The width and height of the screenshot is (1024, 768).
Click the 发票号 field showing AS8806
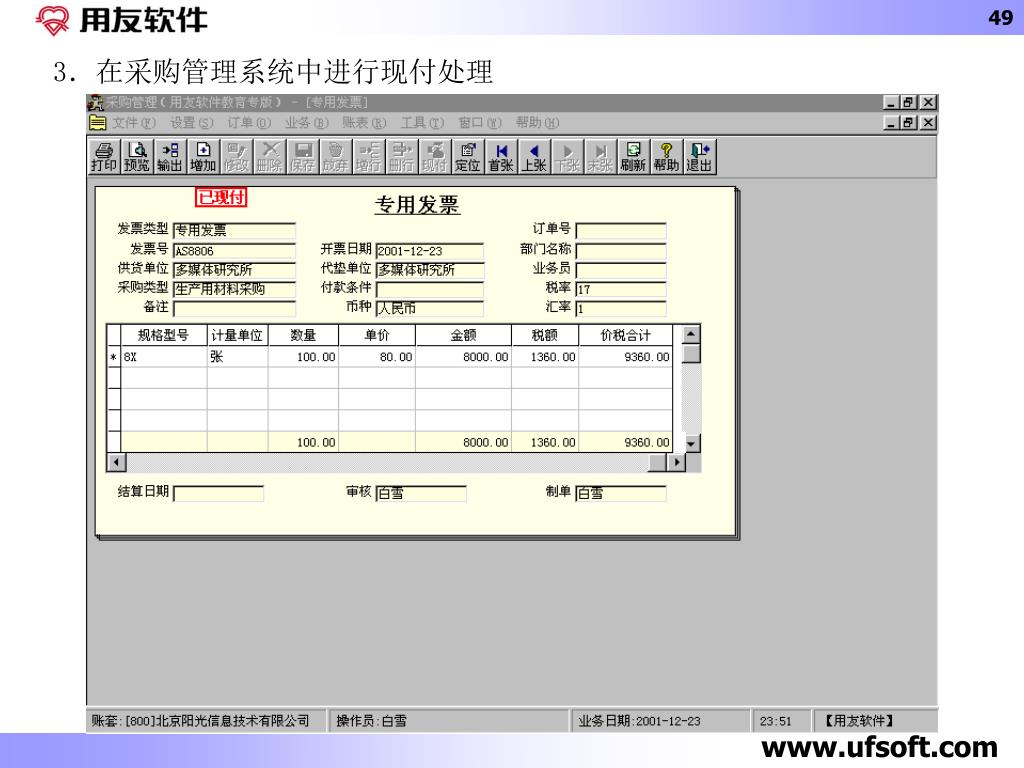(234, 251)
